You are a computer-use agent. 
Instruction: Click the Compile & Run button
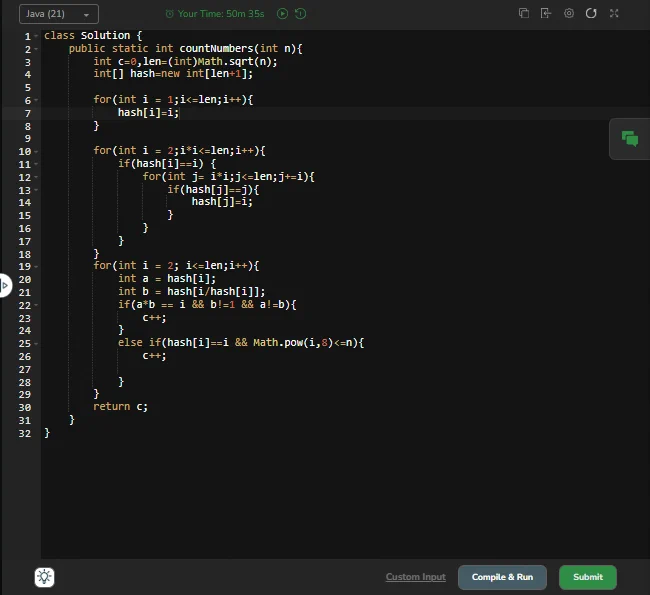(502, 577)
